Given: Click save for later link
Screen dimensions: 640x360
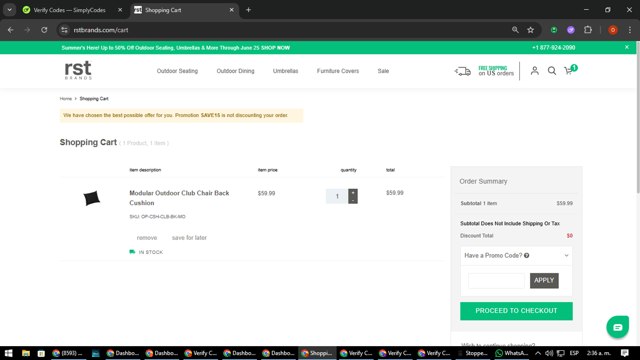Looking at the screenshot, I should click(x=189, y=238).
